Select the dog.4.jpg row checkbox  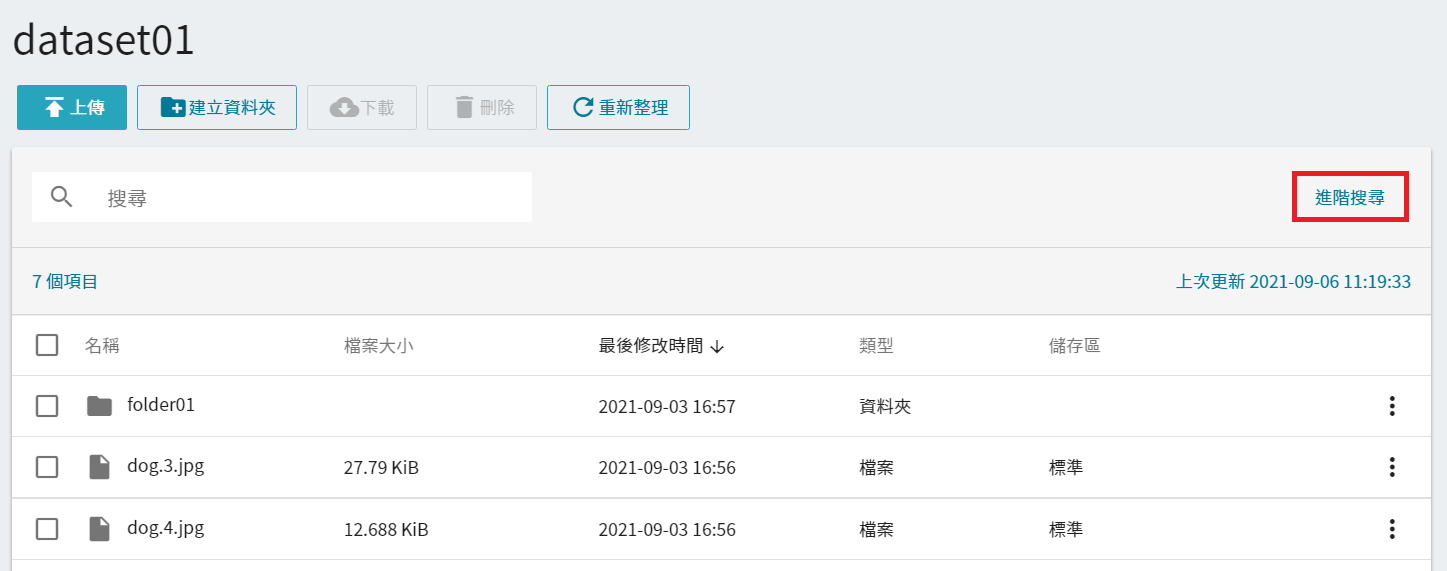point(47,529)
